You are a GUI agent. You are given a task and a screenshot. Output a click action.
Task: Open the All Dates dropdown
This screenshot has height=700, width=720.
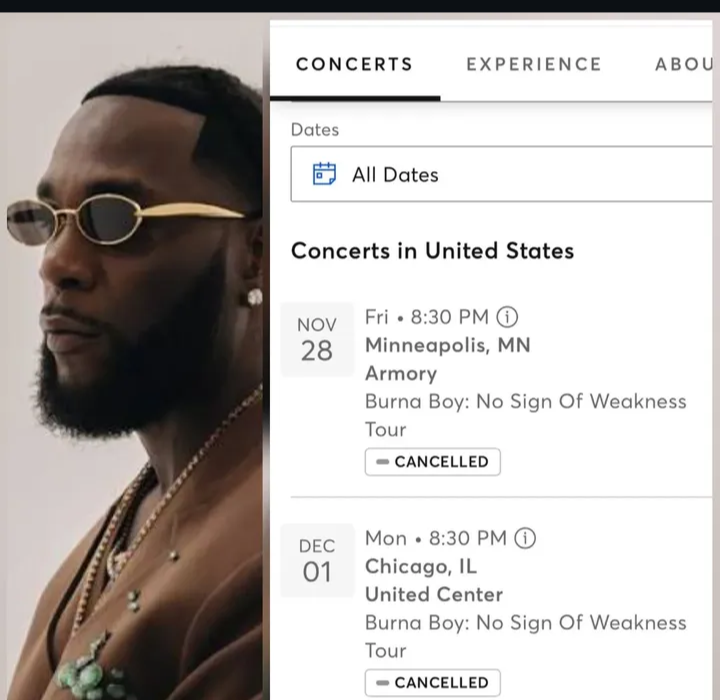500,174
